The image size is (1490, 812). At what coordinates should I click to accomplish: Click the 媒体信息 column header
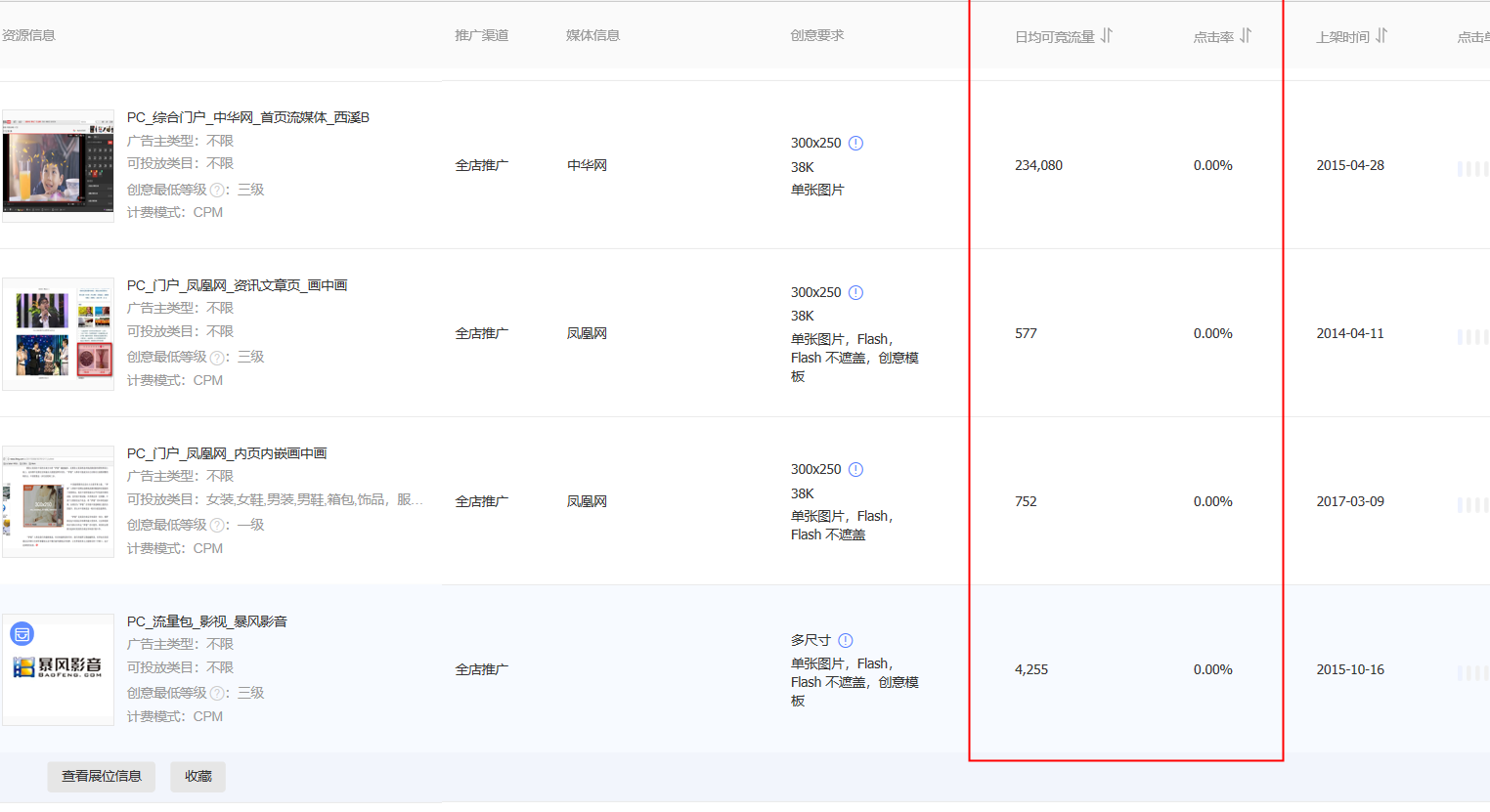pyautogui.click(x=593, y=35)
